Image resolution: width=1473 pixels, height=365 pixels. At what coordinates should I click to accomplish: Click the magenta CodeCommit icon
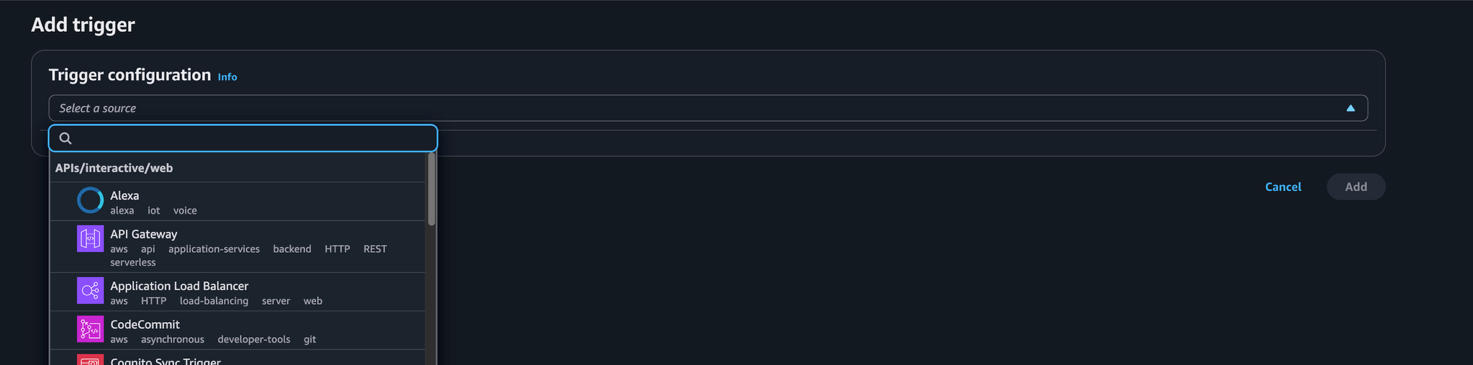pos(90,329)
